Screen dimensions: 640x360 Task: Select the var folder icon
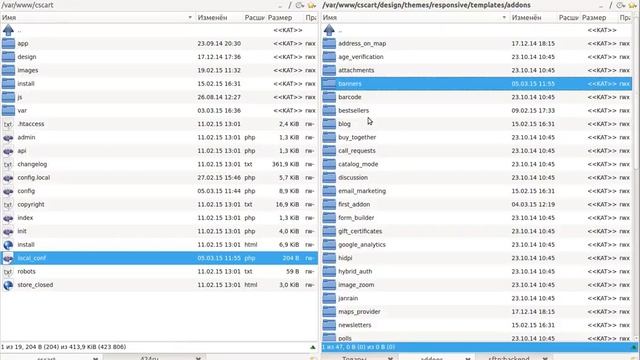8,111
